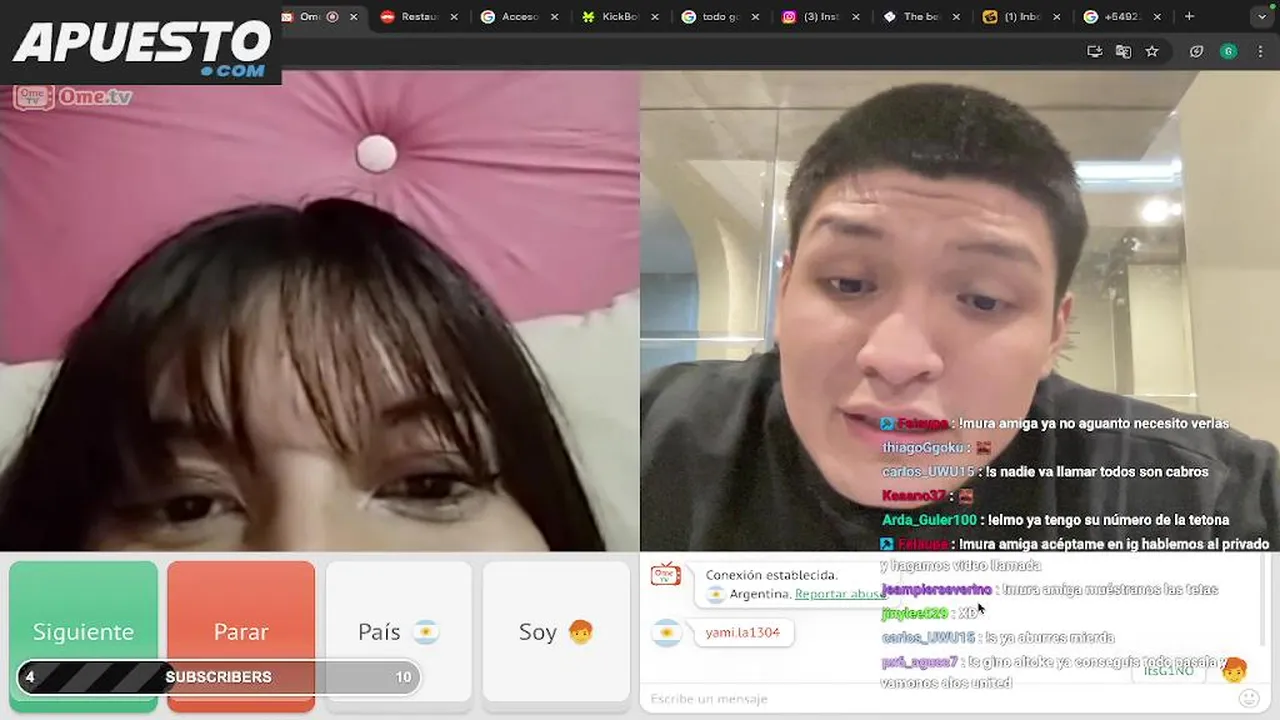Click the green Siguiente button

pos(83,635)
